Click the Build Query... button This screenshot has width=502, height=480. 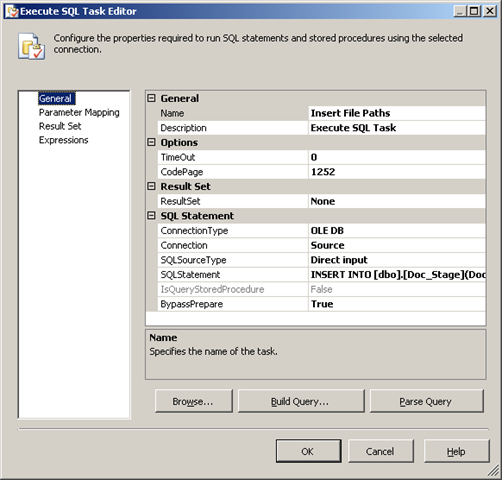pos(301,401)
